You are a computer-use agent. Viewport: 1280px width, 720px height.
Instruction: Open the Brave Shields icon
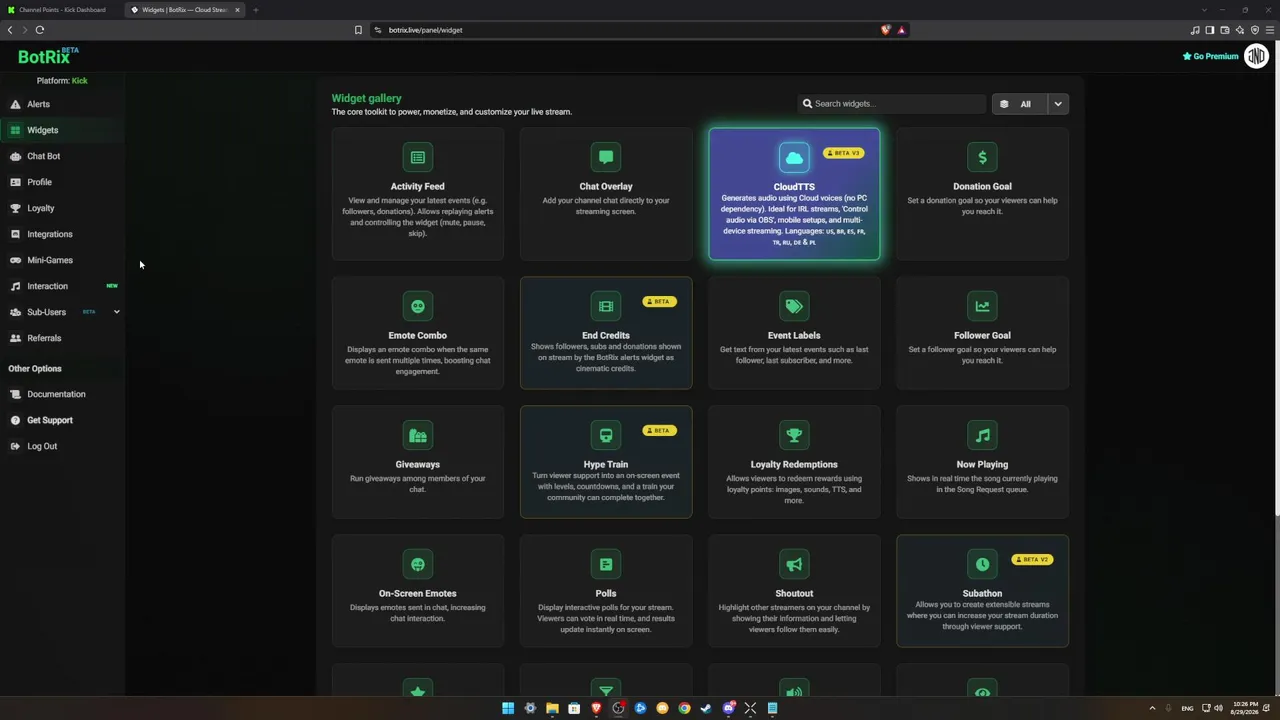coord(885,30)
